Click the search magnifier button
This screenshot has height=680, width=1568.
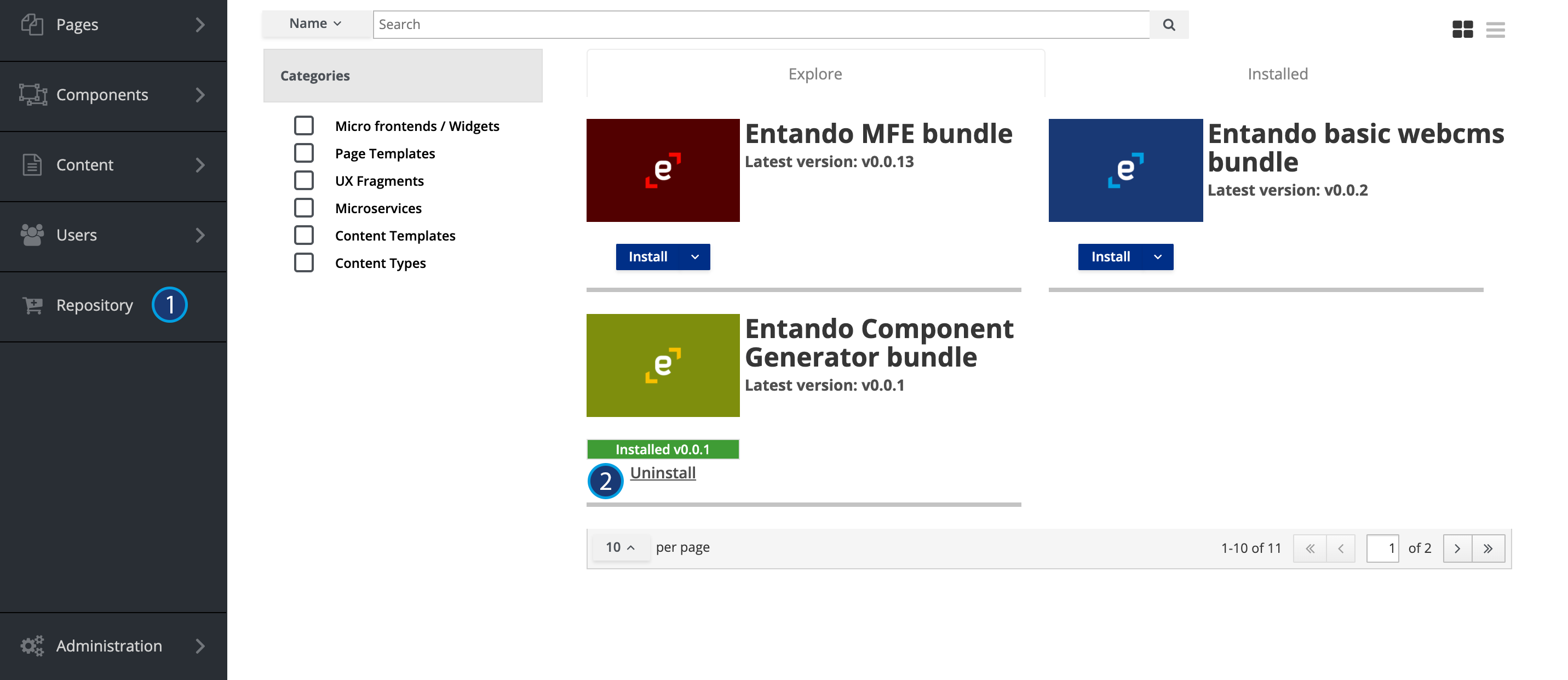tap(1169, 24)
